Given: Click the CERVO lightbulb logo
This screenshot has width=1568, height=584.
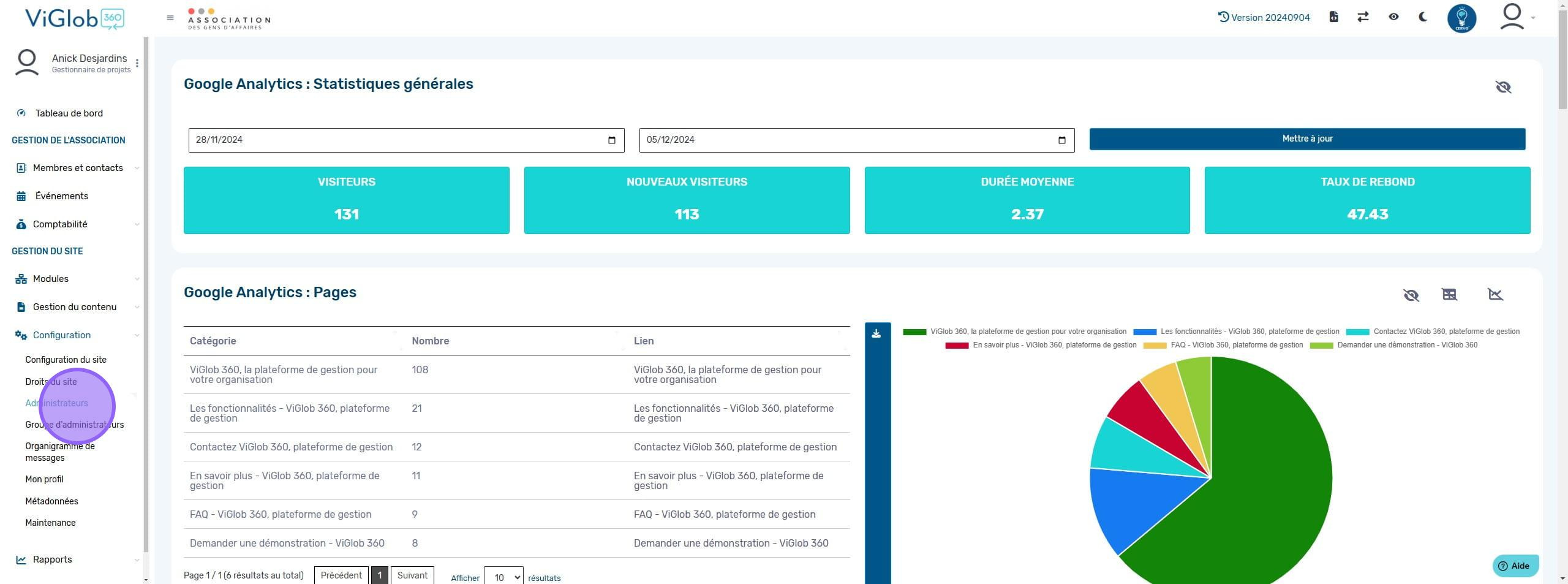Looking at the screenshot, I should tap(1461, 18).
